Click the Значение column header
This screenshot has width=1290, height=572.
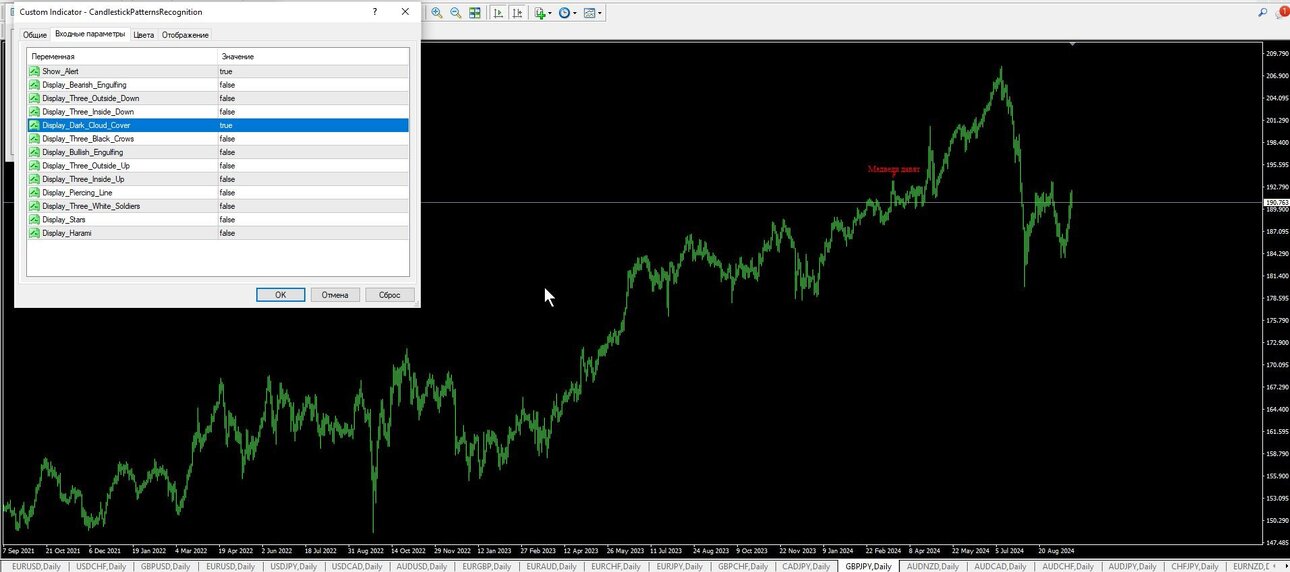tap(313, 56)
